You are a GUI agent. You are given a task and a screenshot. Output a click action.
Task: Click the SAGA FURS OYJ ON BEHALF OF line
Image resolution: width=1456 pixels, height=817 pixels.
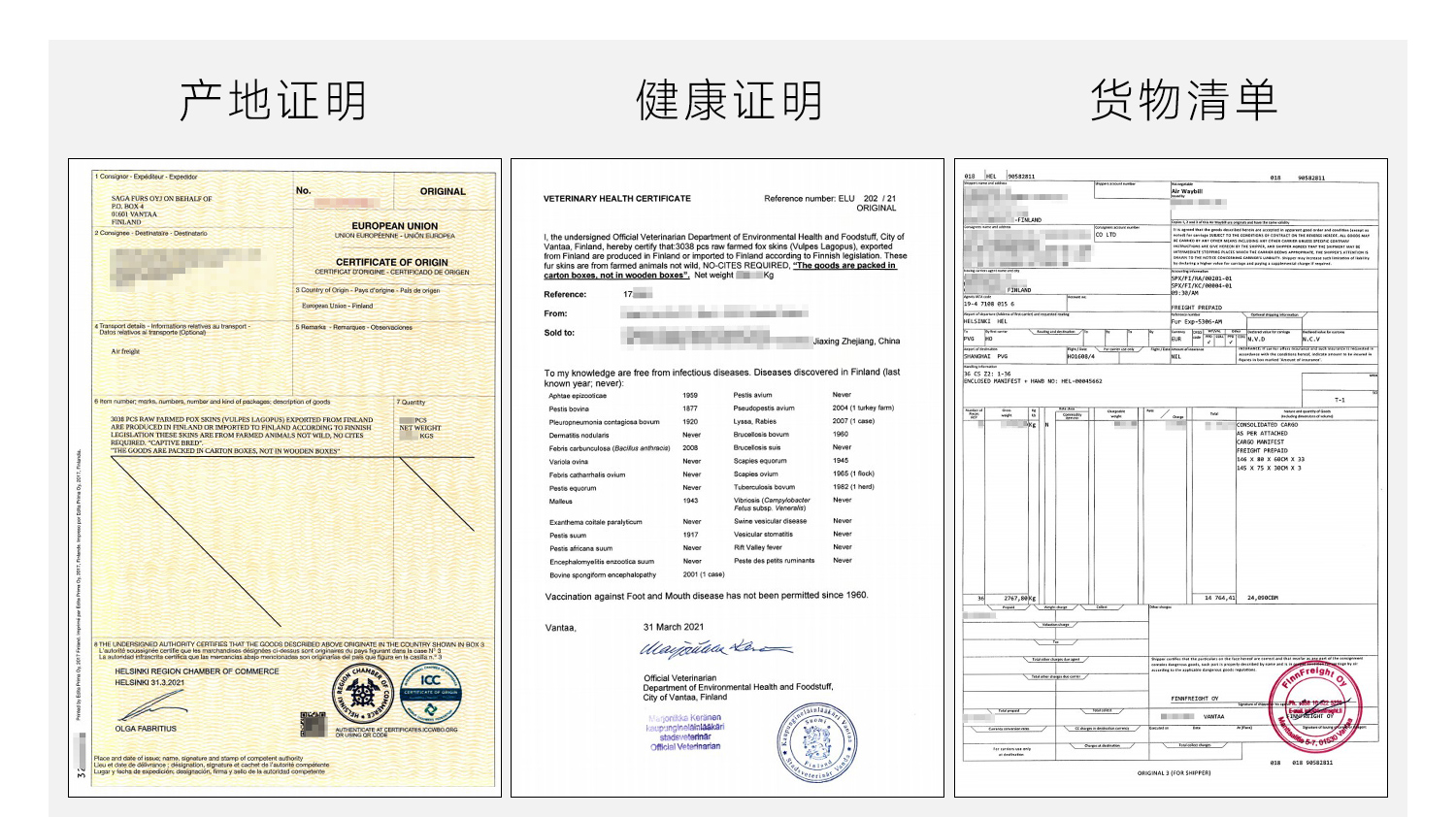pos(161,199)
